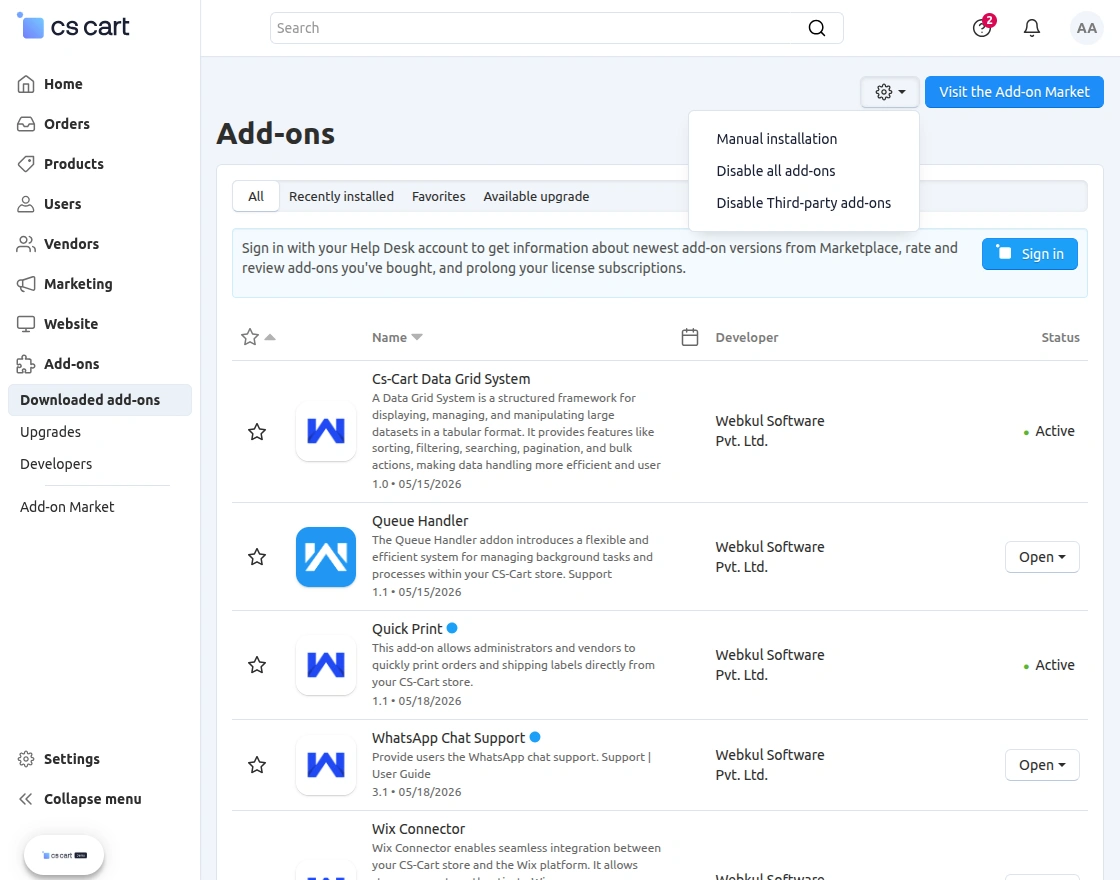The width and height of the screenshot is (1120, 880).
Task: Click the Settings gear icon in sidebar
Action: [x=26, y=759]
